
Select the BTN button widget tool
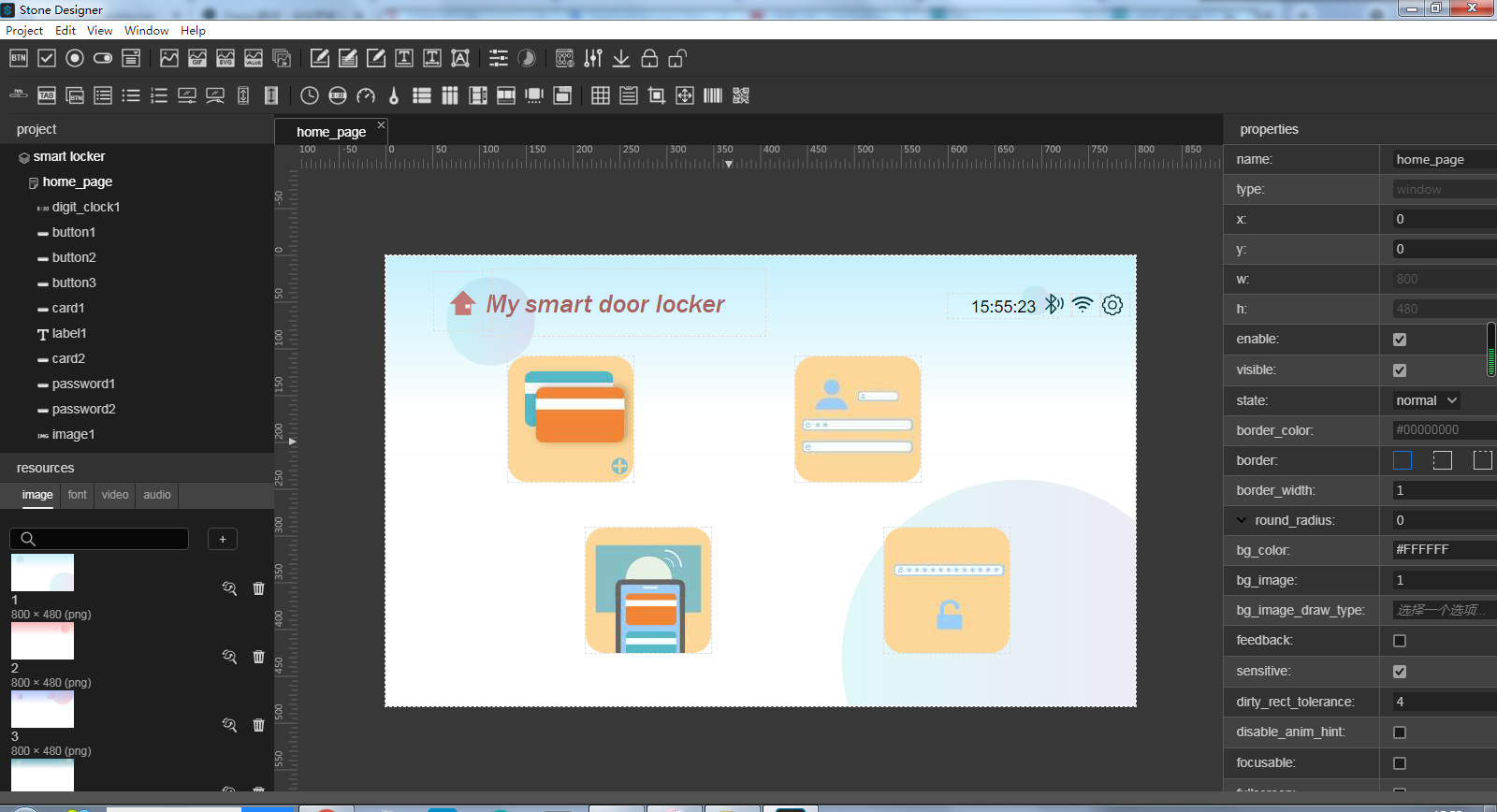(19, 58)
